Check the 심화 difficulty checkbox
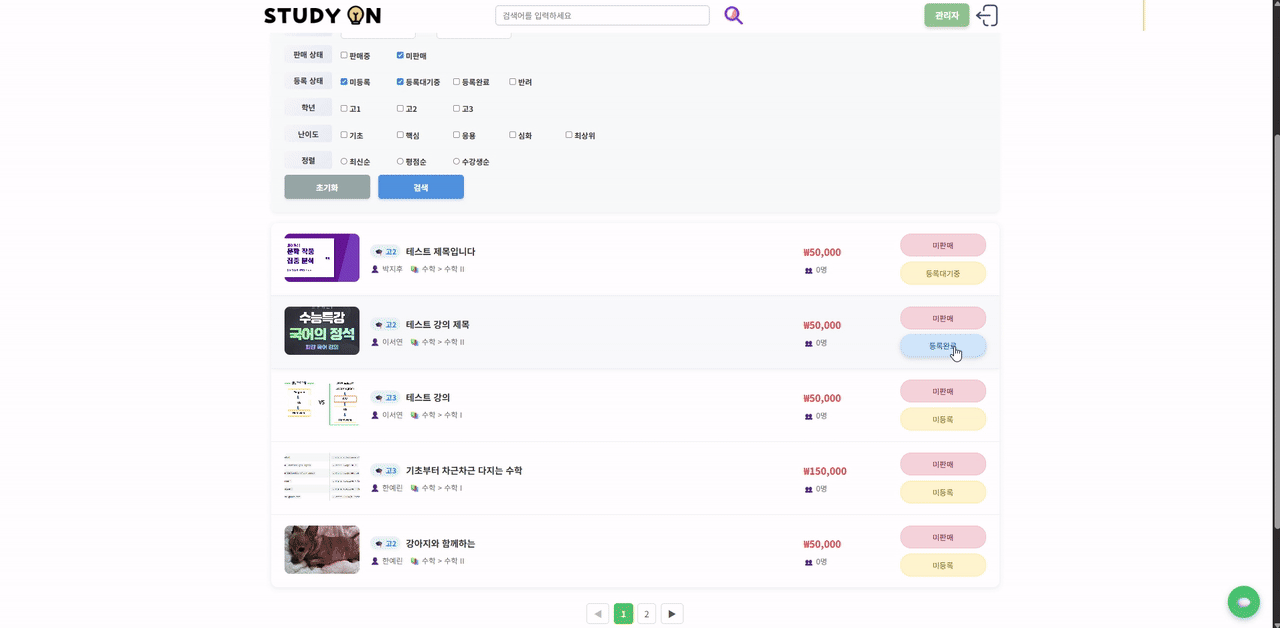The image size is (1280, 628). tap(513, 135)
